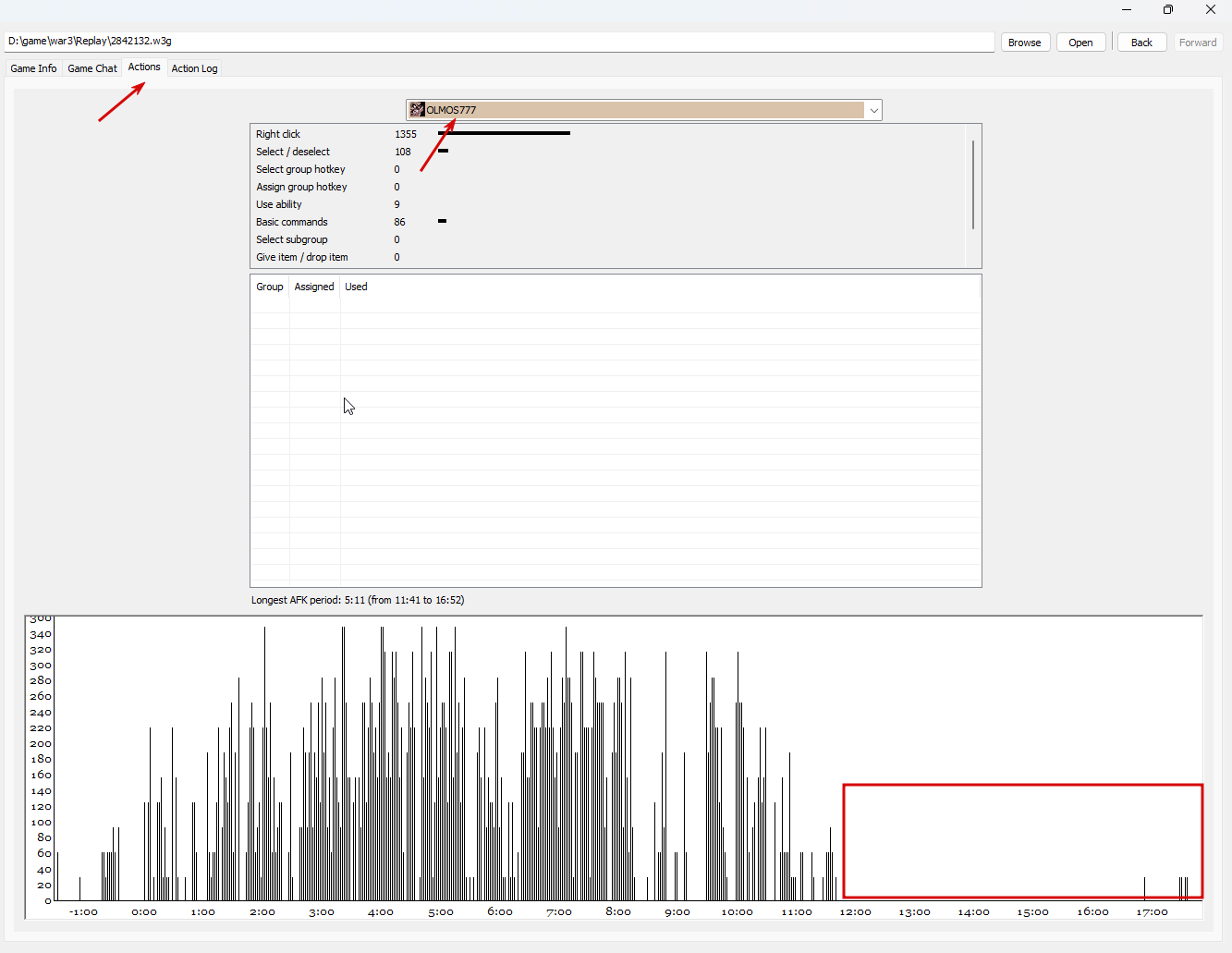
Task: Click the 17:00 label on the chart axis
Action: point(1152,912)
